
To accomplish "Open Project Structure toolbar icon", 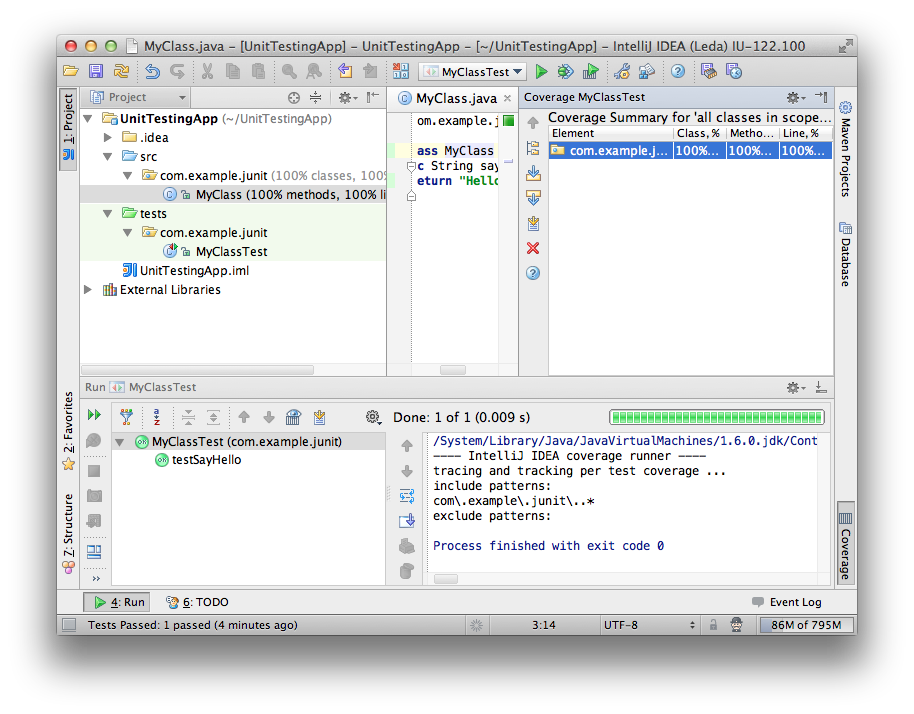I will pyautogui.click(x=646, y=72).
